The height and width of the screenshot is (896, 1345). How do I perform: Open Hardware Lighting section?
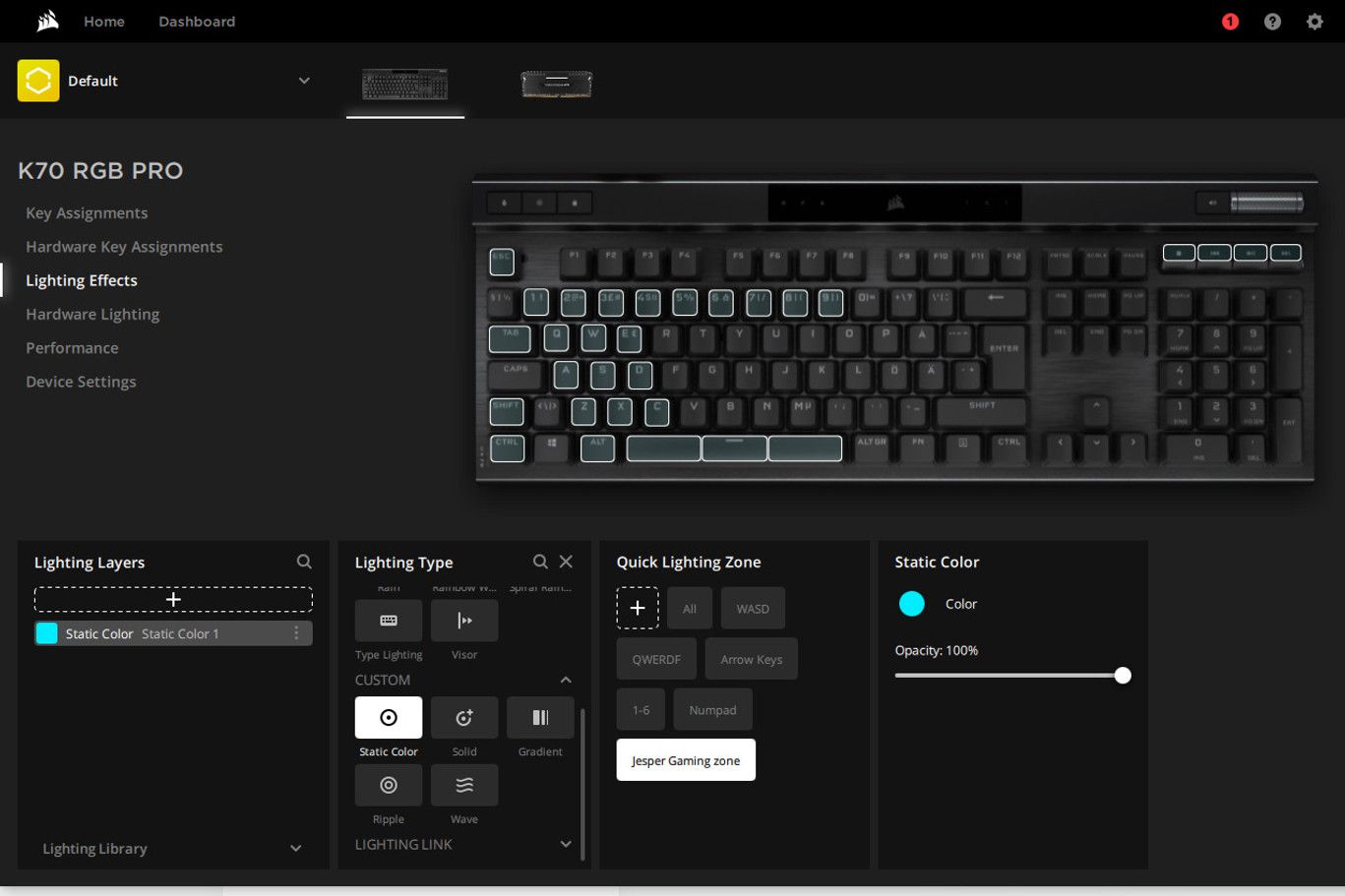[x=92, y=314]
